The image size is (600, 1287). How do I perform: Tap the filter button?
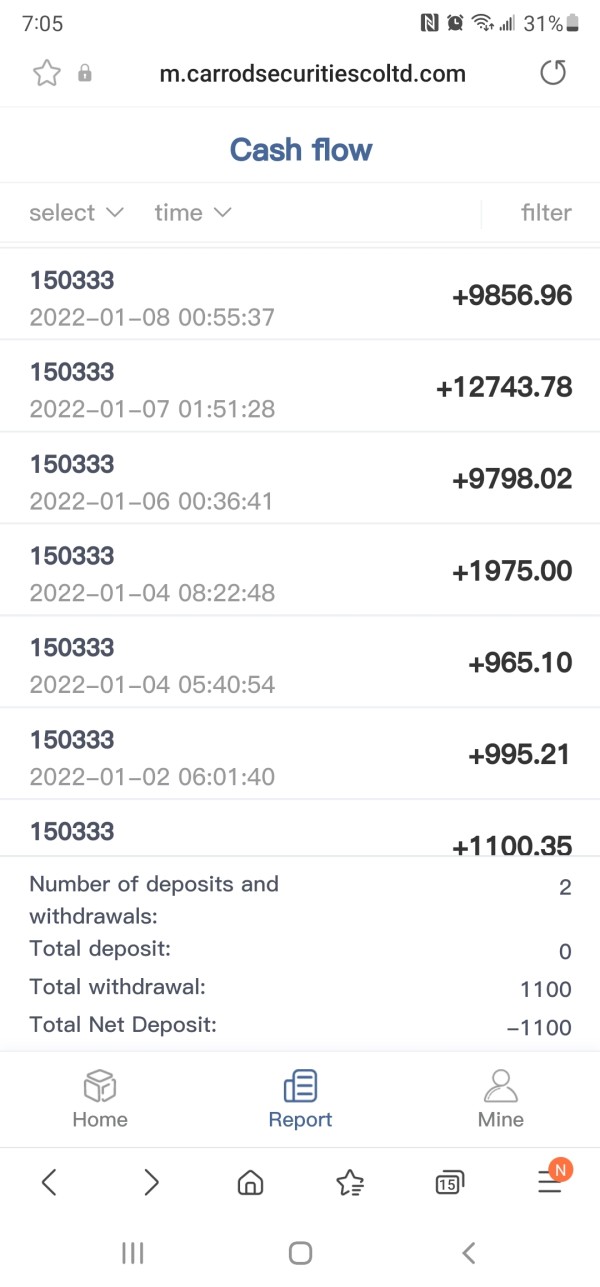(x=546, y=212)
